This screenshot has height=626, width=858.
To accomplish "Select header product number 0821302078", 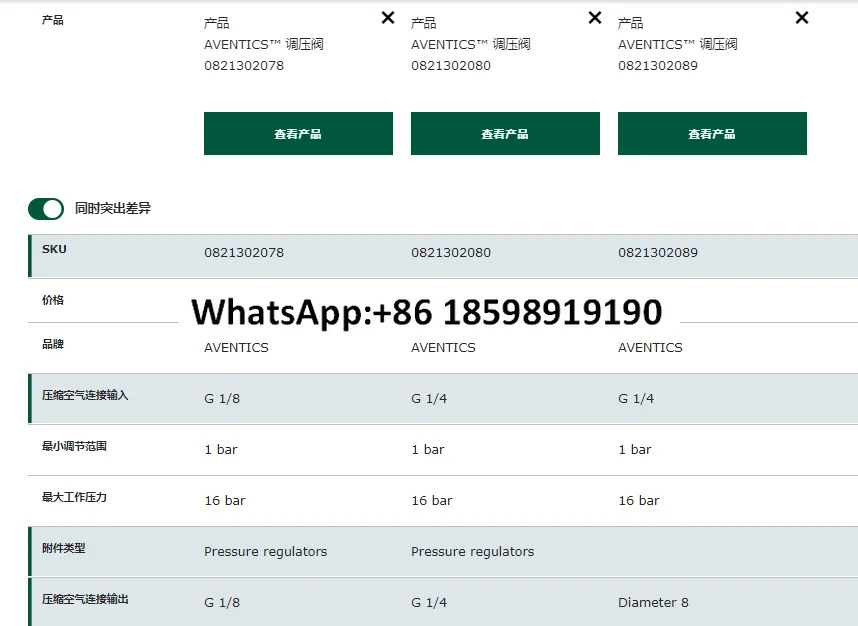I will pyautogui.click(x=244, y=66).
